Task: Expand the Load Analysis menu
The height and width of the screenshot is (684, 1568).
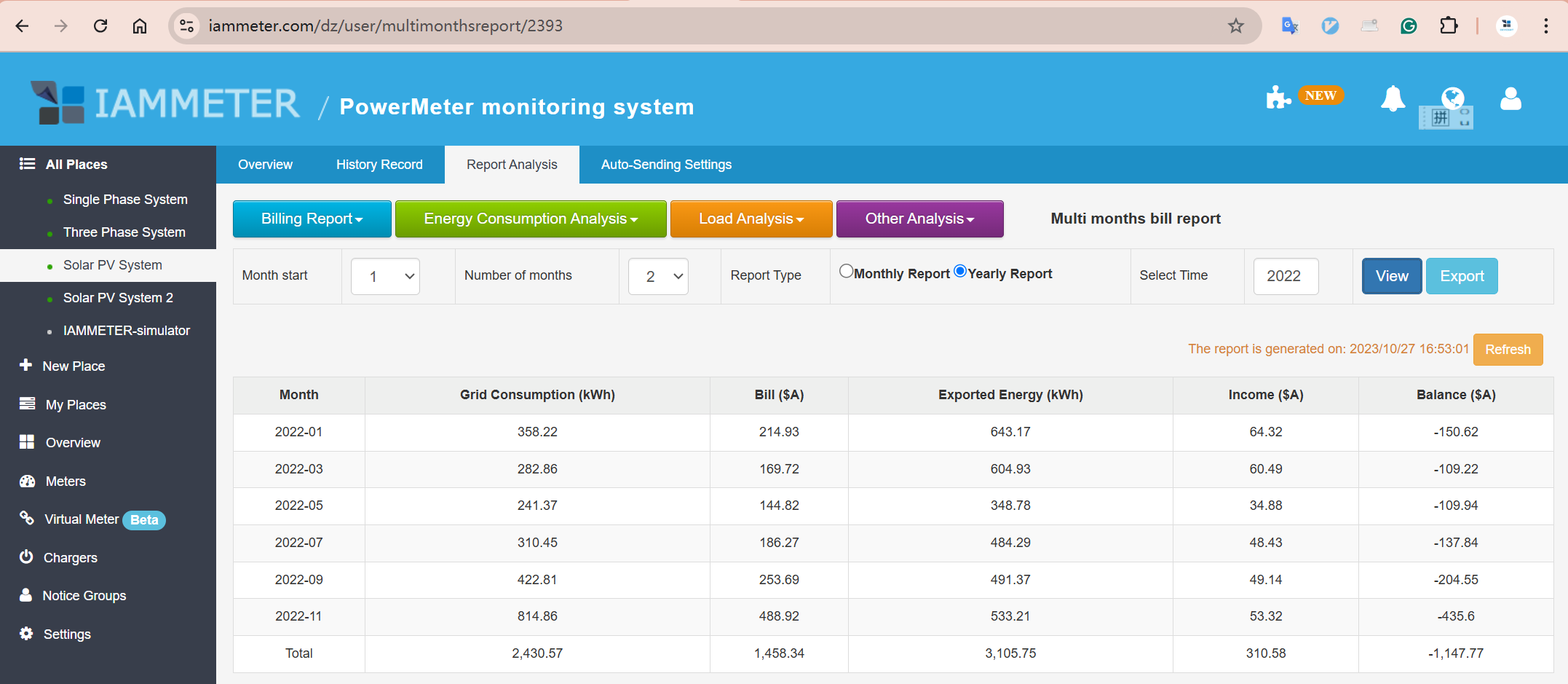Action: click(x=751, y=219)
